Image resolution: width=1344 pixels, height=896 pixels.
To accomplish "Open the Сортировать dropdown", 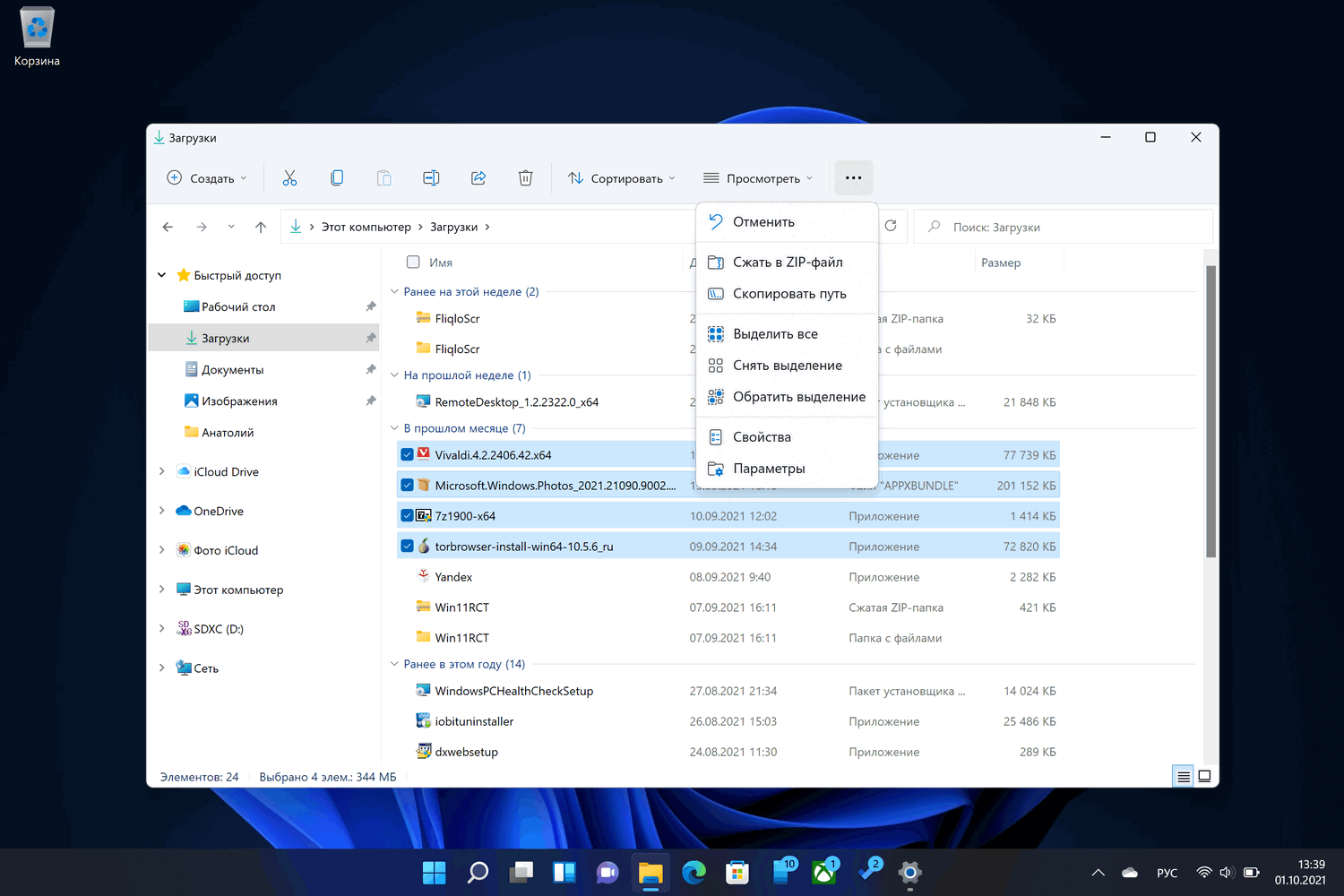I will (622, 178).
